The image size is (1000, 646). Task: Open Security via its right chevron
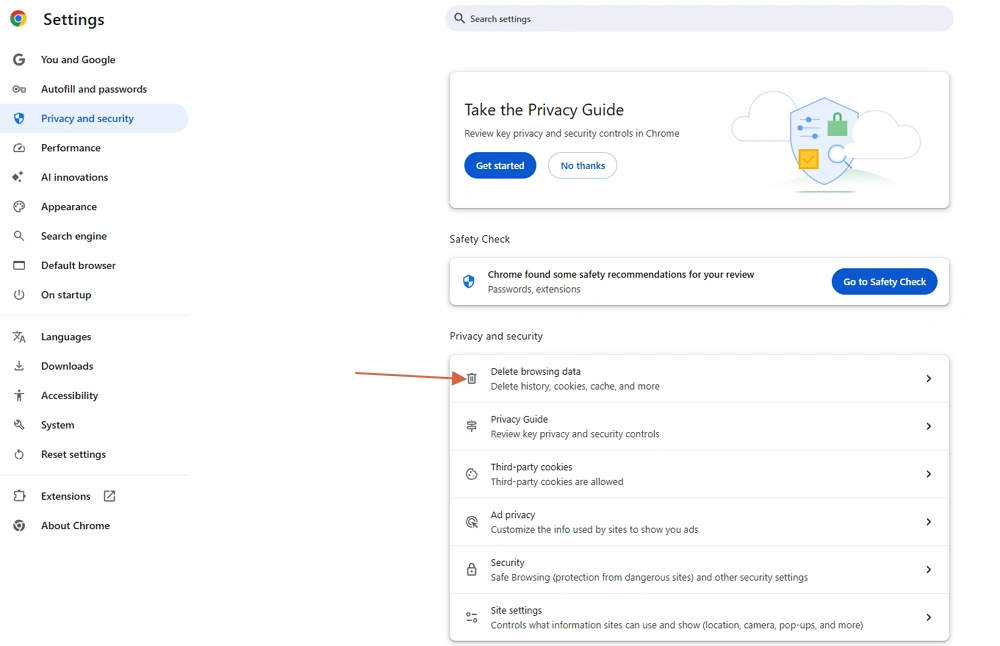coord(929,569)
